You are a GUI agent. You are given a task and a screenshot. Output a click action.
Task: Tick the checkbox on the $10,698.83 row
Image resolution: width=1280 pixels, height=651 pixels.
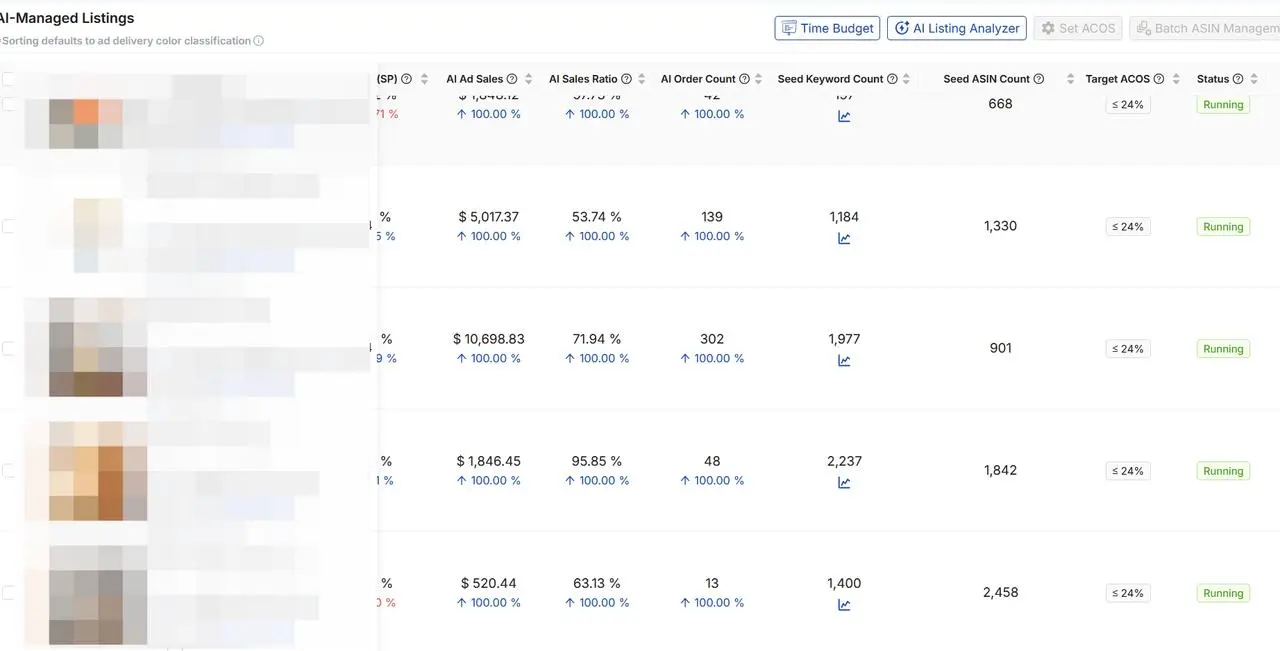tap(7, 348)
